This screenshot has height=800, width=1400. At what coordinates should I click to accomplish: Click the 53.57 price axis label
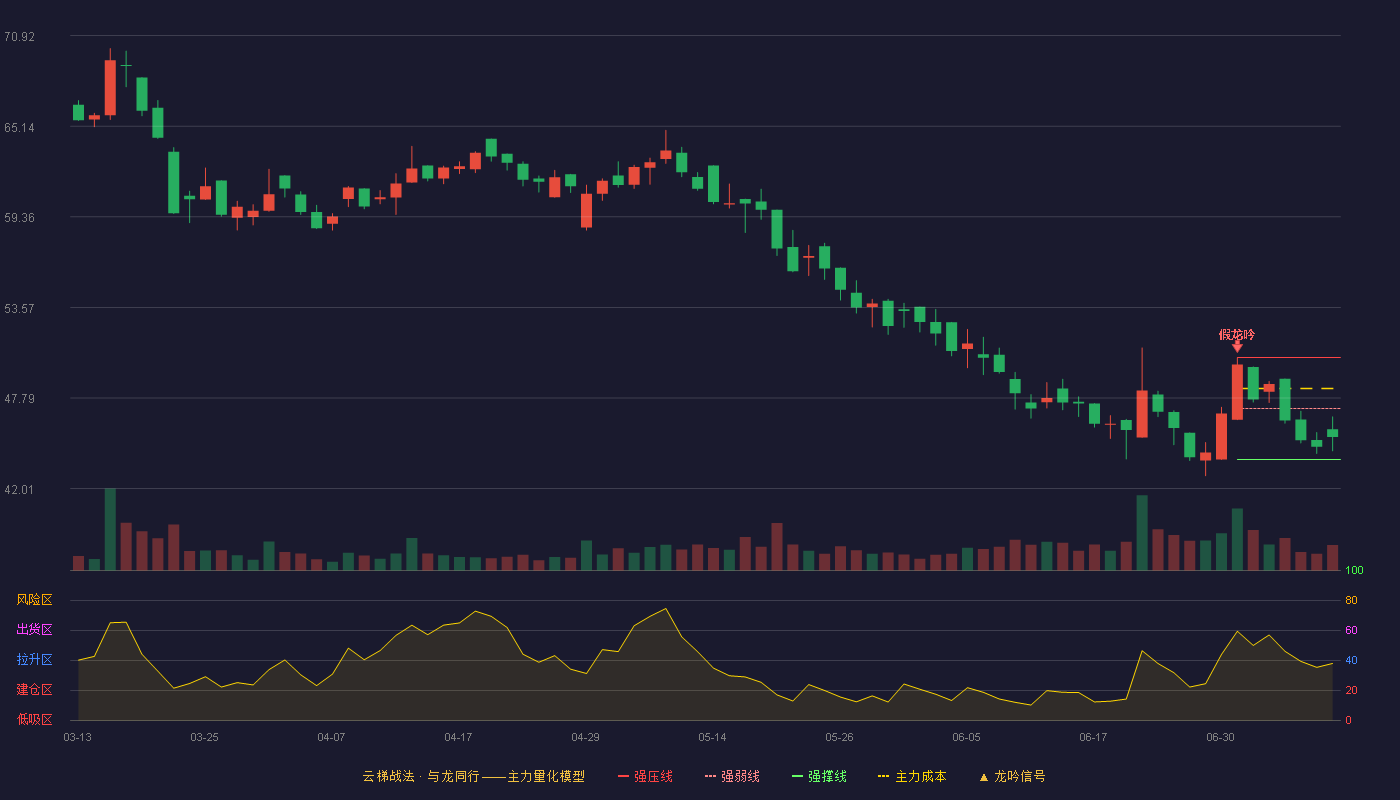[19, 309]
